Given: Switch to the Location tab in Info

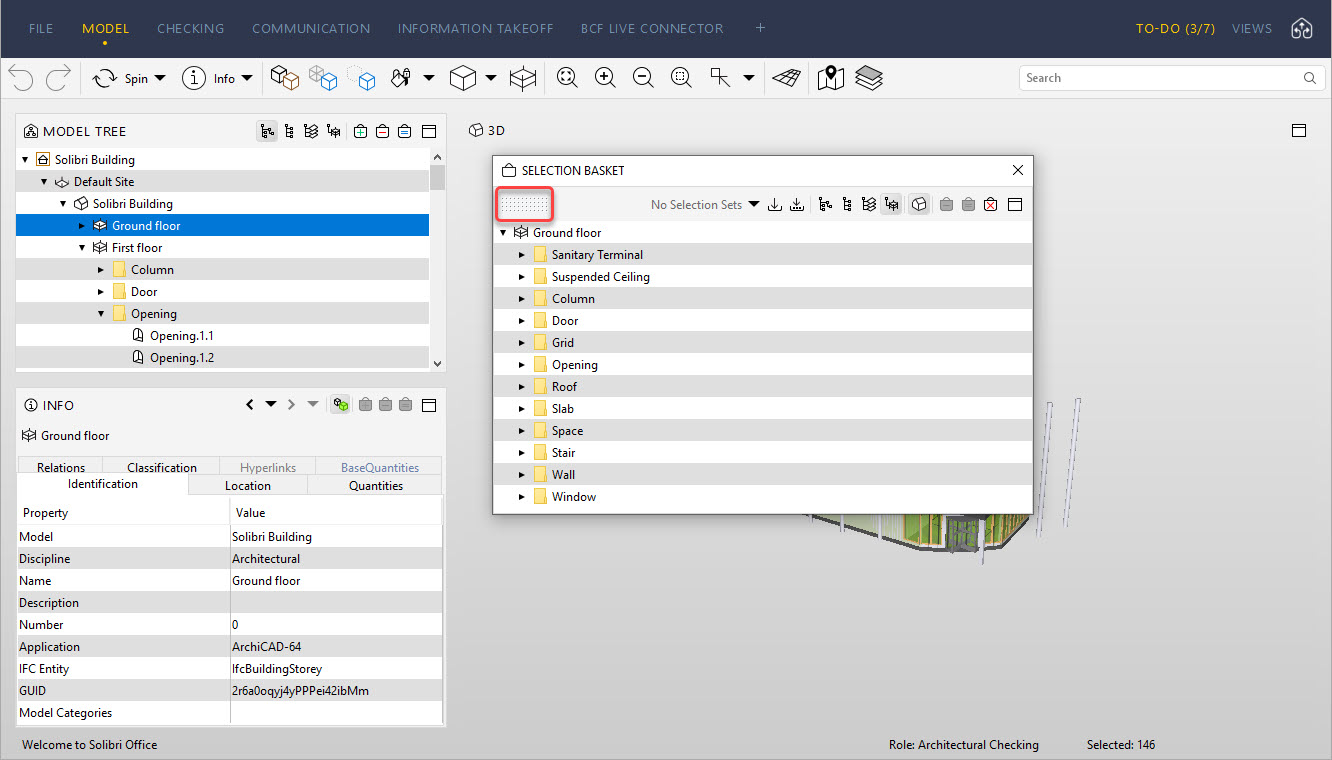Looking at the screenshot, I should pyautogui.click(x=248, y=485).
